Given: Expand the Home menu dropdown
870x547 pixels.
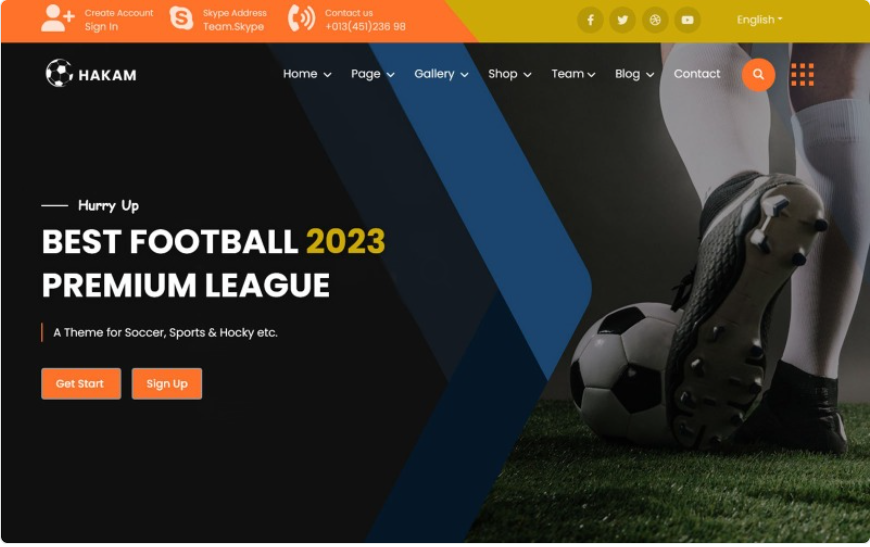Looking at the screenshot, I should pos(307,74).
